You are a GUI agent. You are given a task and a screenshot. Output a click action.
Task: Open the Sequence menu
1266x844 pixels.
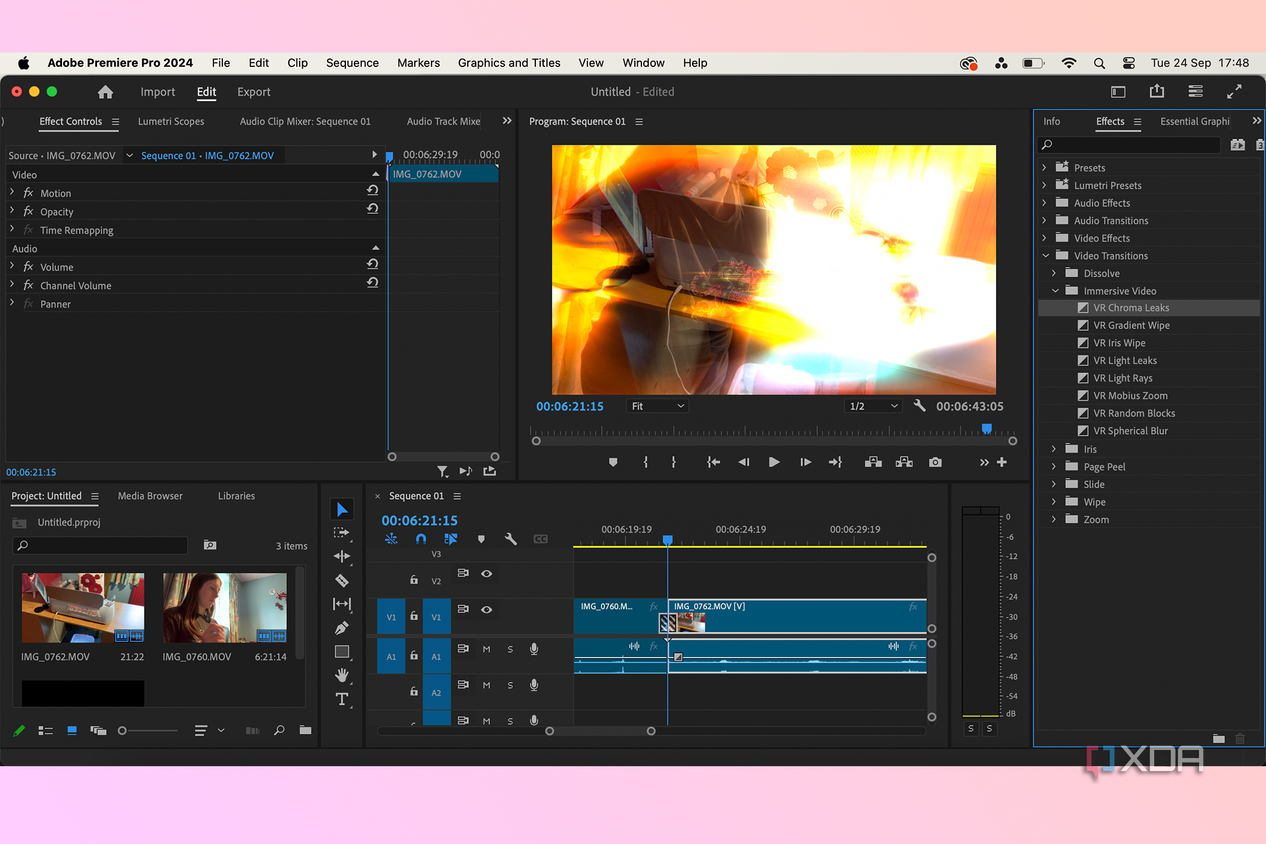coord(352,63)
